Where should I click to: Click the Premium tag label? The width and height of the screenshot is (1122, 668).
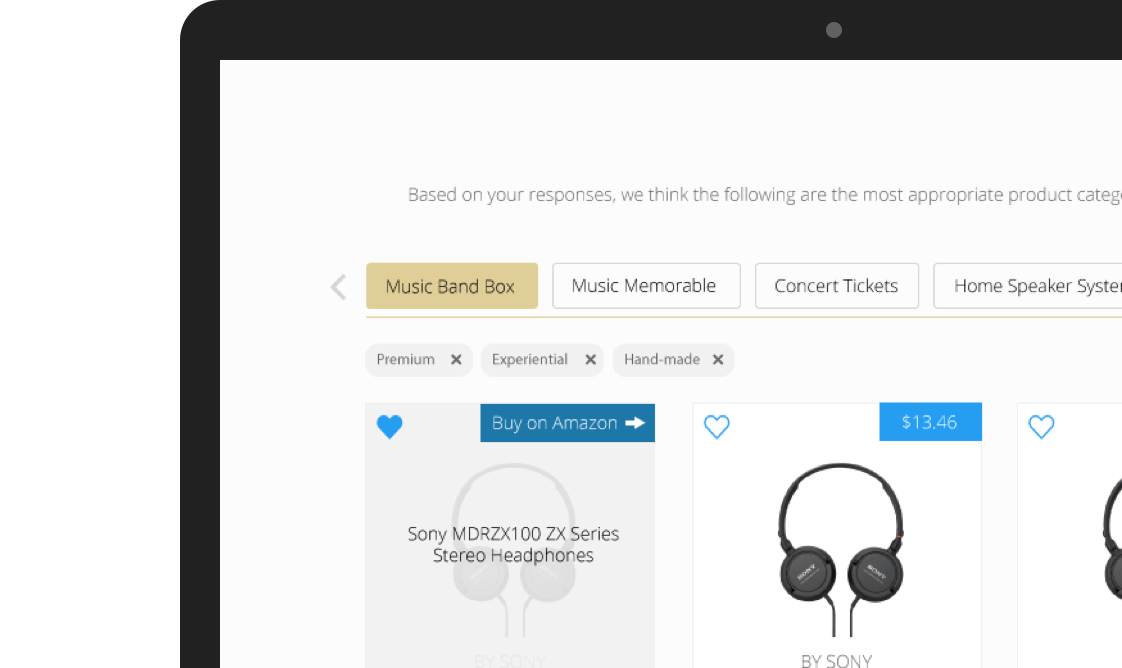pyautogui.click(x=406, y=359)
